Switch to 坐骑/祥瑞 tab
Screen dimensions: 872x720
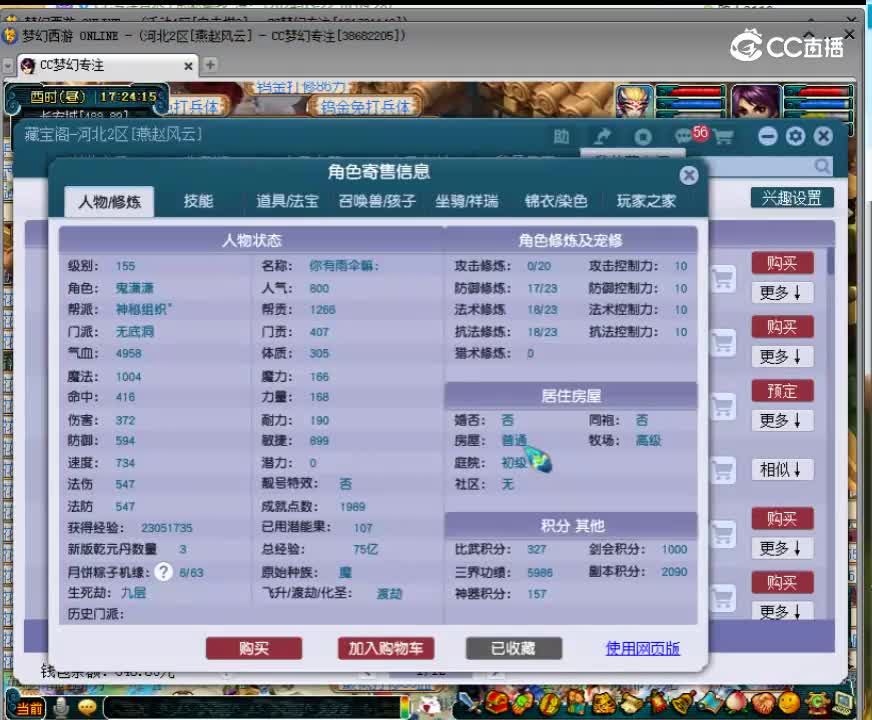pos(466,201)
